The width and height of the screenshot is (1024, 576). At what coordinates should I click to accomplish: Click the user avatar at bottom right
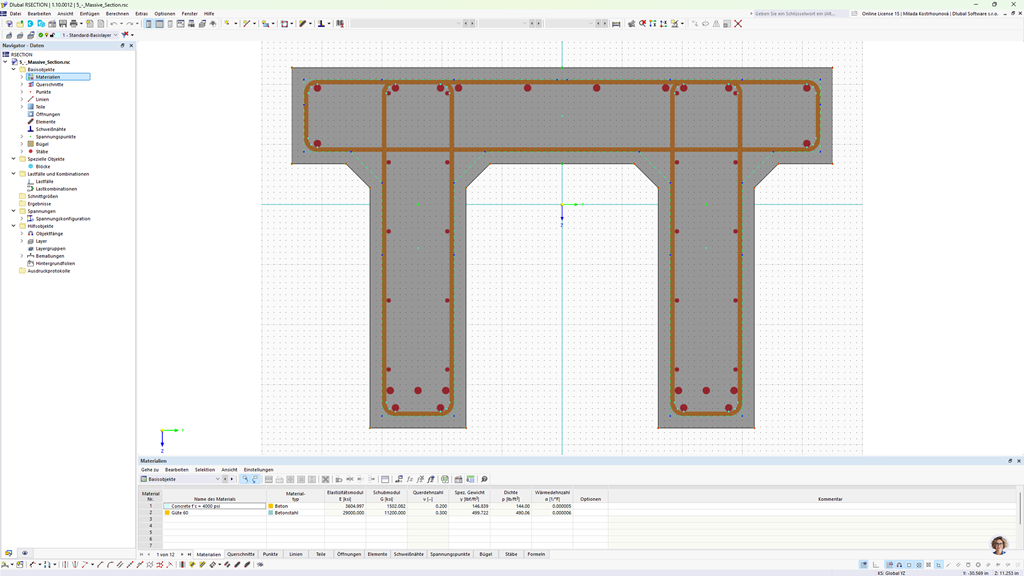click(998, 545)
